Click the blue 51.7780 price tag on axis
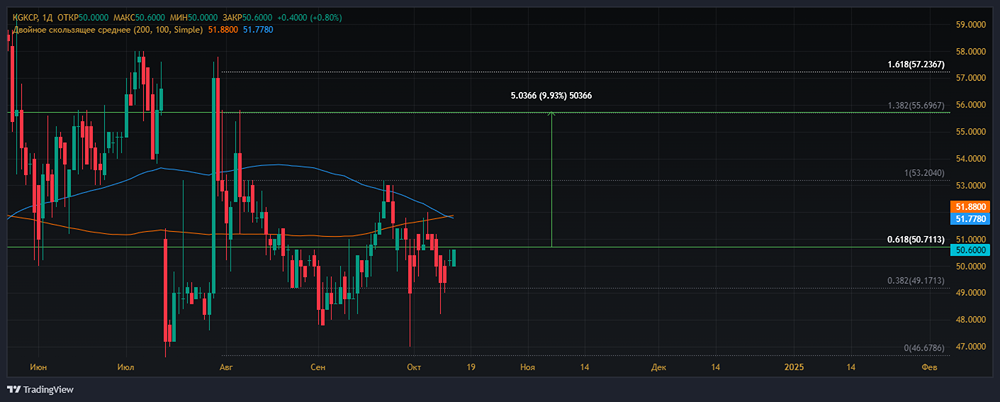 [x=969, y=219]
